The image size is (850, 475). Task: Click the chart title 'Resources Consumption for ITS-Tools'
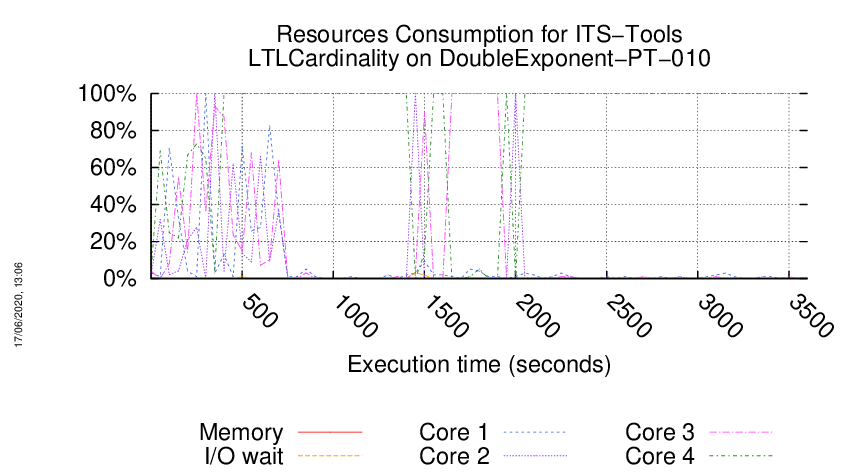[x=479, y=34]
